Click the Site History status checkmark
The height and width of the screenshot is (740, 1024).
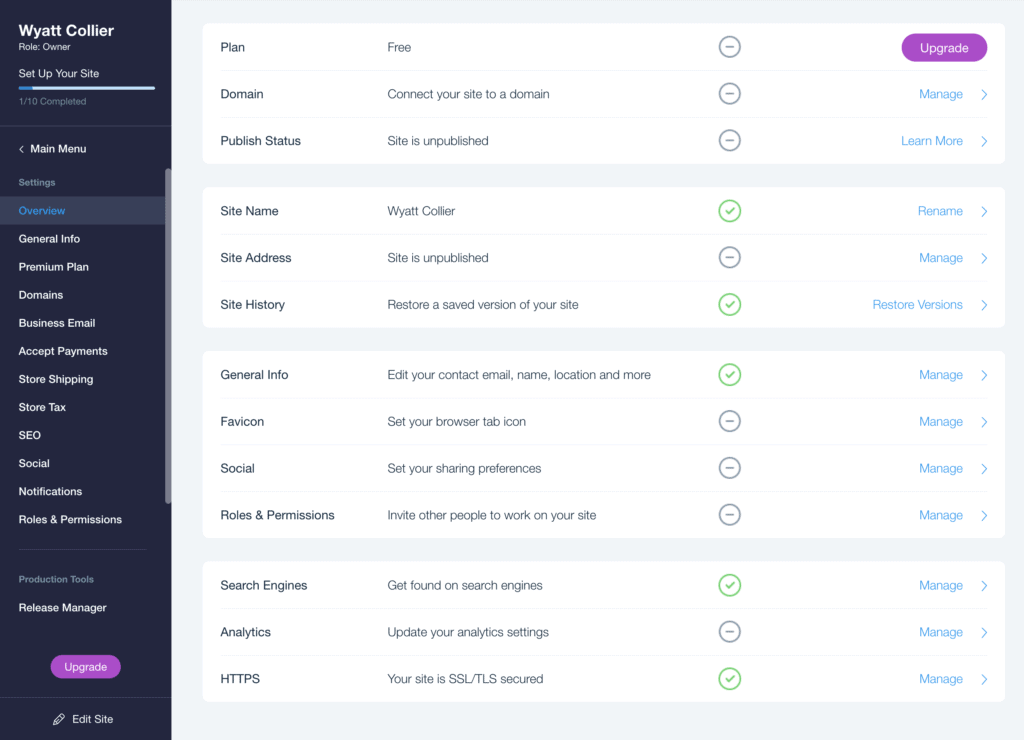point(729,304)
